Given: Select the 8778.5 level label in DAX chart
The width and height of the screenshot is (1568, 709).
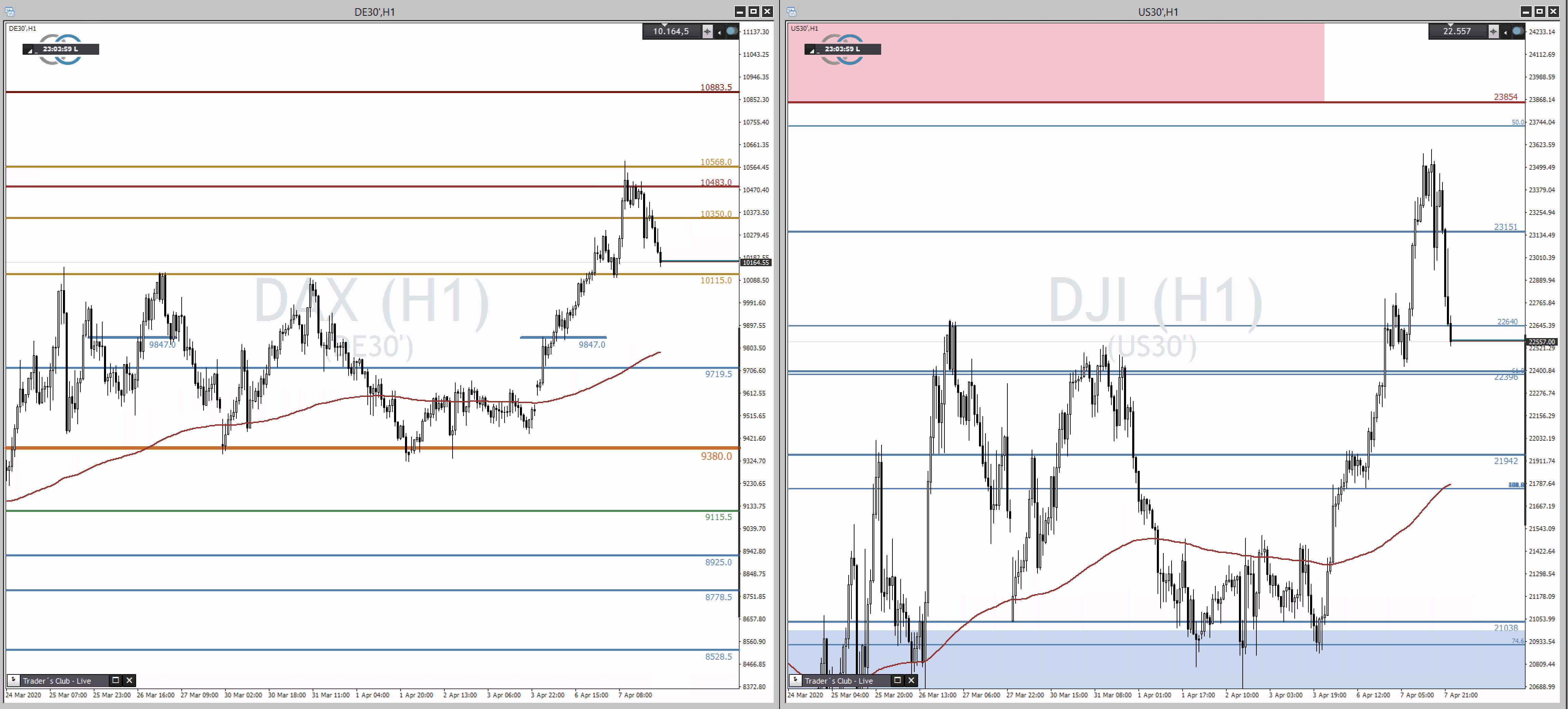Looking at the screenshot, I should (718, 597).
